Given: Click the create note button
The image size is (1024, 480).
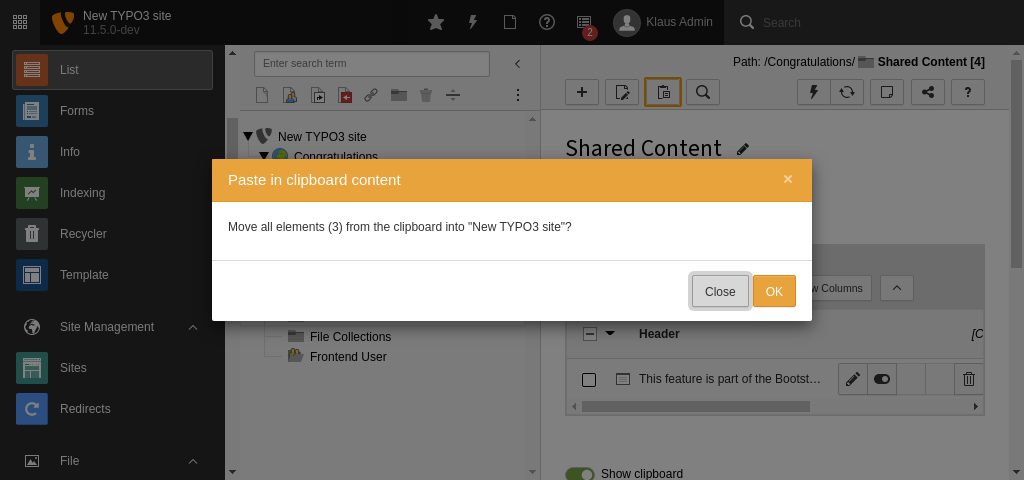Looking at the screenshot, I should 887,92.
